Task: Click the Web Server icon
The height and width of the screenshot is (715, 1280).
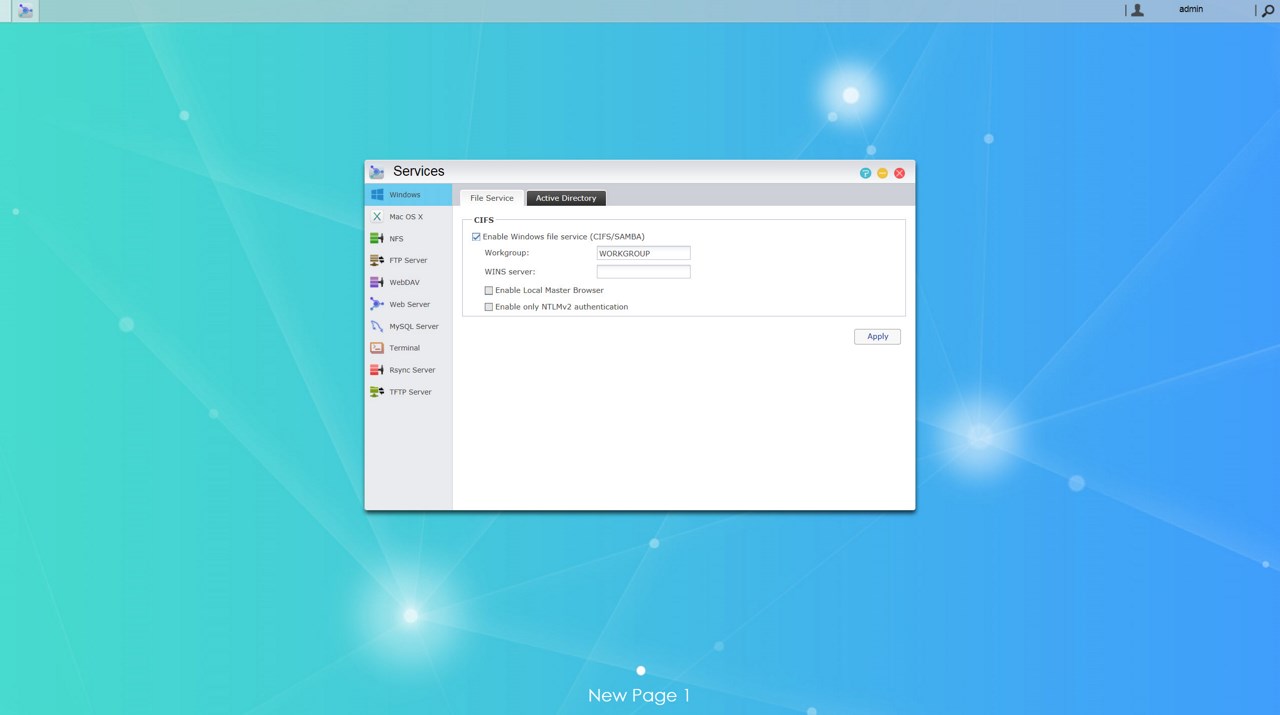Action: (x=377, y=304)
